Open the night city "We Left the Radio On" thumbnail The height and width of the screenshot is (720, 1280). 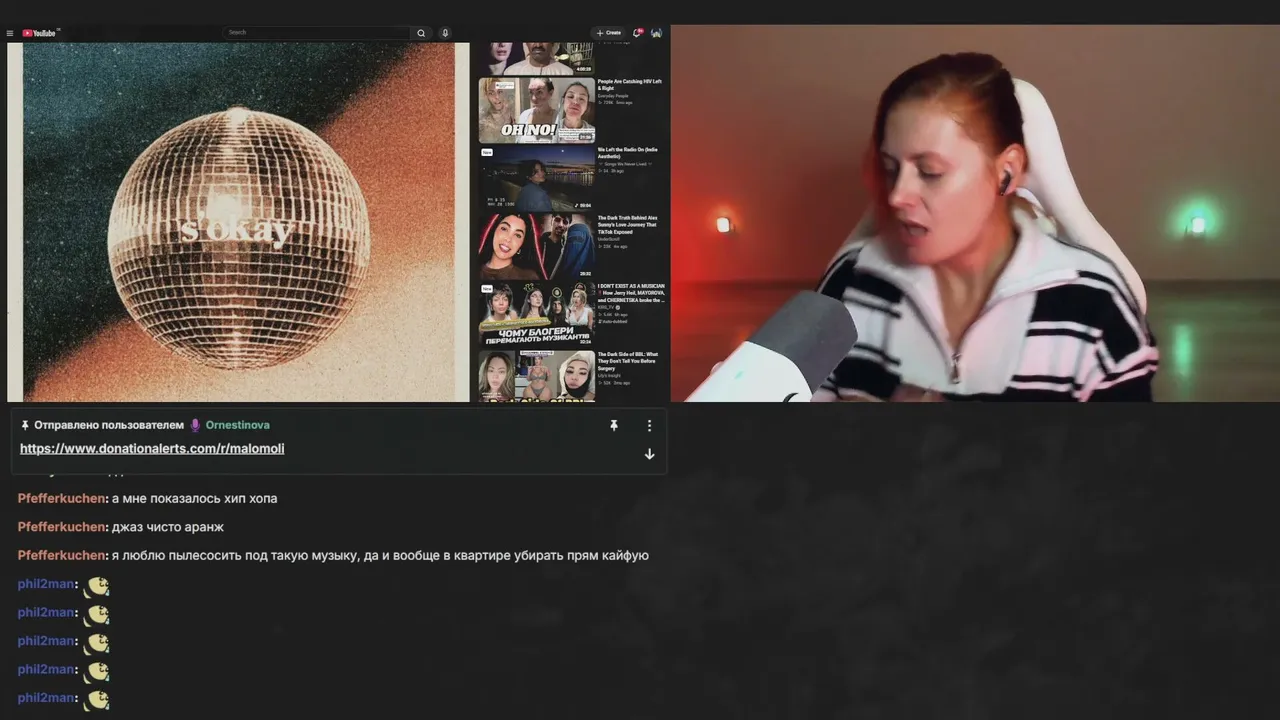536,178
